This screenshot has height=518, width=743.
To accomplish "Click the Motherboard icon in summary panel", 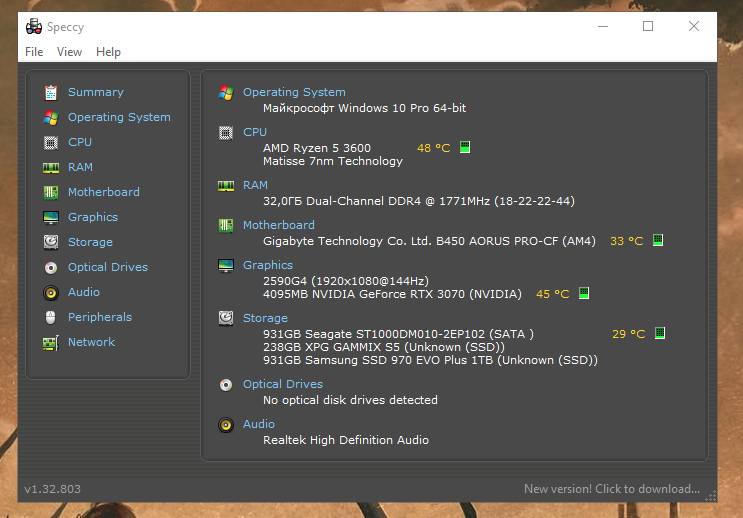I will tap(226, 226).
